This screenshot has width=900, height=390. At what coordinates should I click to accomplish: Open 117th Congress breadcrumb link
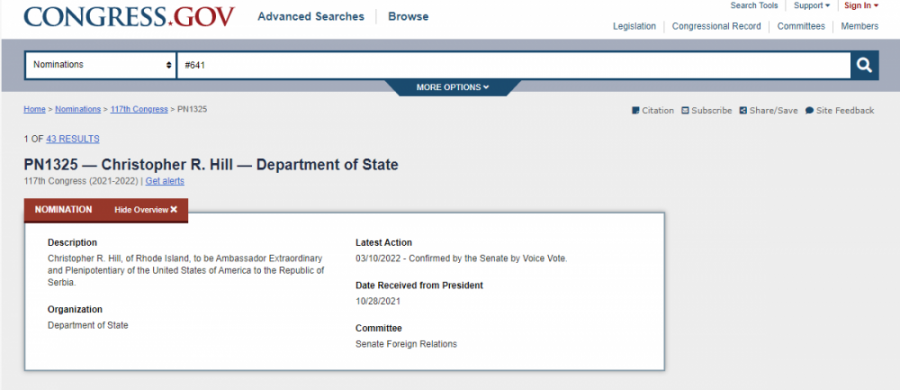point(139,109)
